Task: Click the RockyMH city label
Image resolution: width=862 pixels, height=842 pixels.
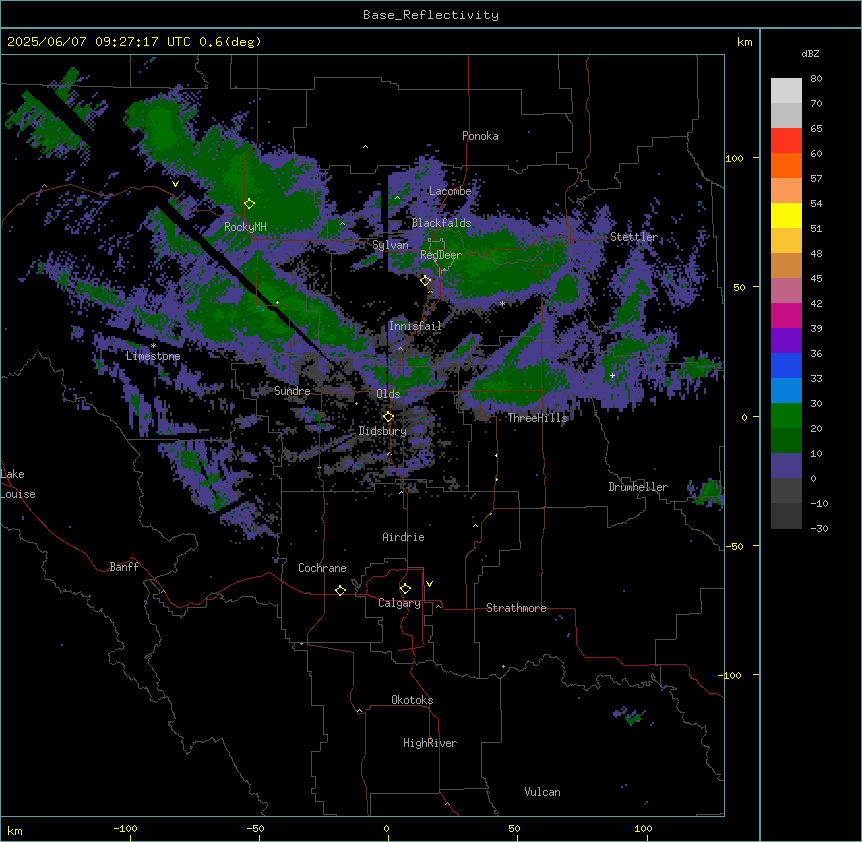Action: point(245,227)
